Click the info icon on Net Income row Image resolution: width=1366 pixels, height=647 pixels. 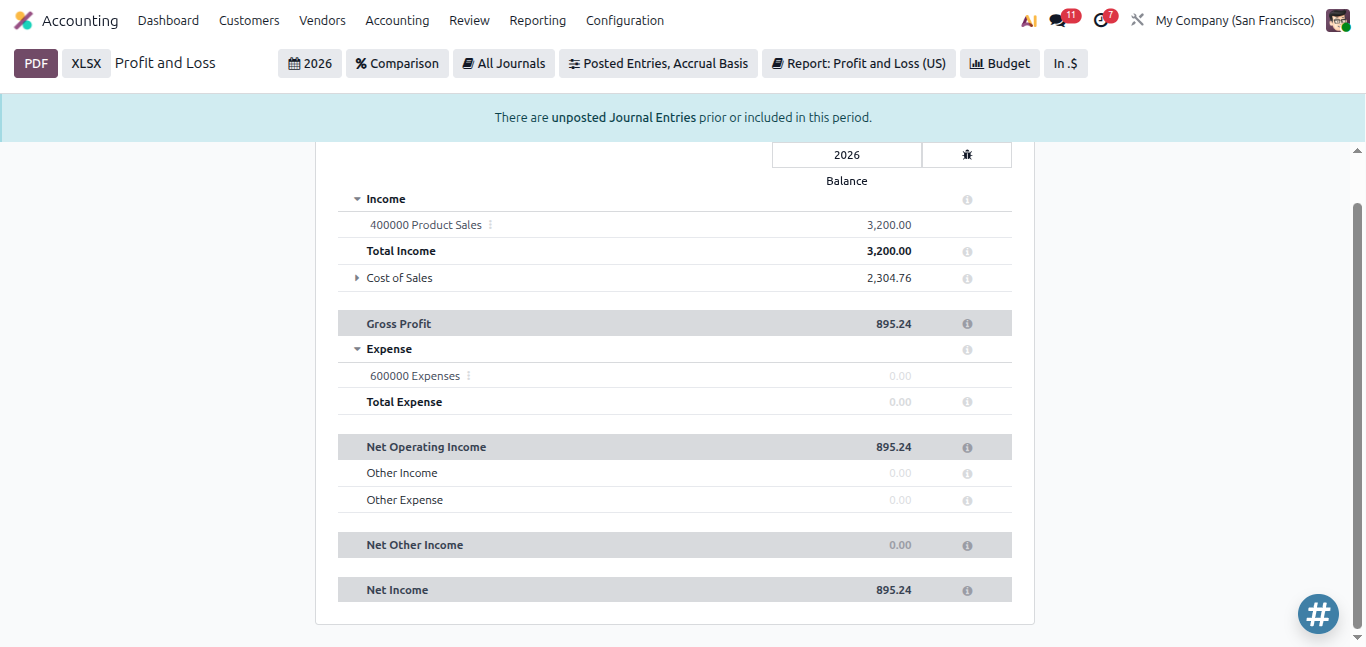(967, 591)
